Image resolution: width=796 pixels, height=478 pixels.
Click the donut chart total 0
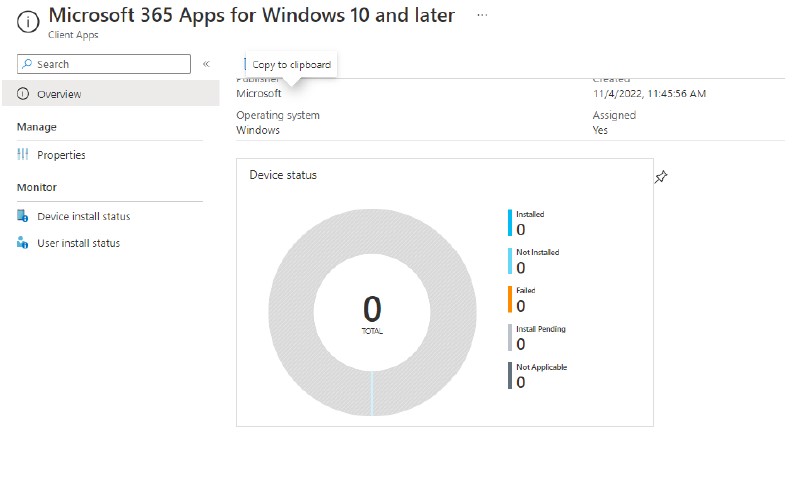pos(372,309)
